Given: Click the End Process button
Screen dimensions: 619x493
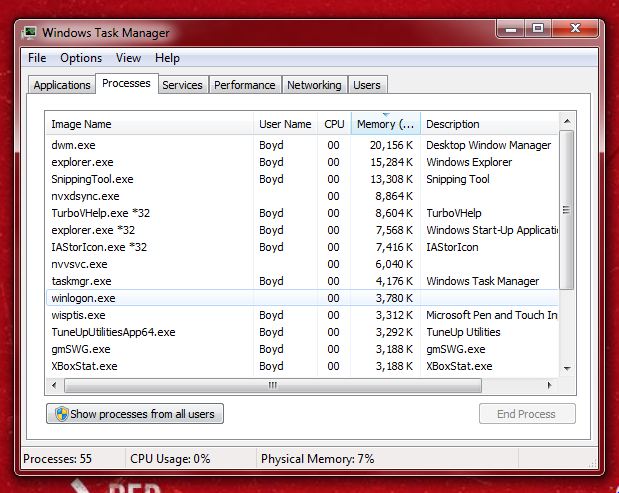Looking at the screenshot, I should coord(527,414).
